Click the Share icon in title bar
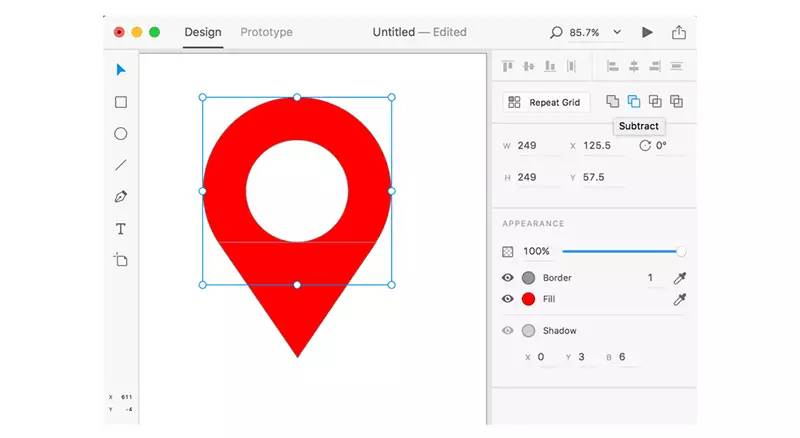 click(x=679, y=32)
